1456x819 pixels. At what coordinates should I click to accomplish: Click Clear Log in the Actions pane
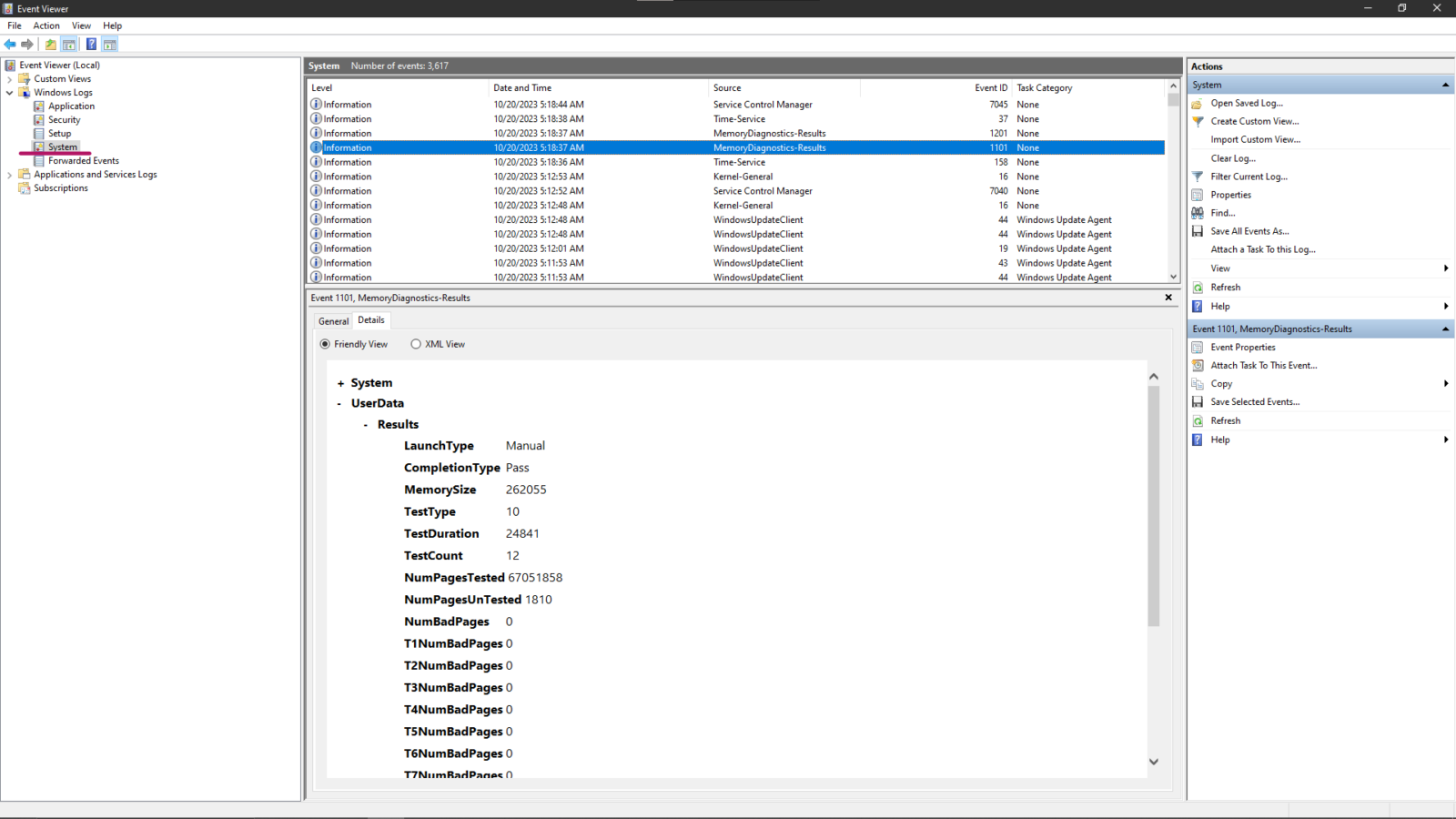[1235, 157]
